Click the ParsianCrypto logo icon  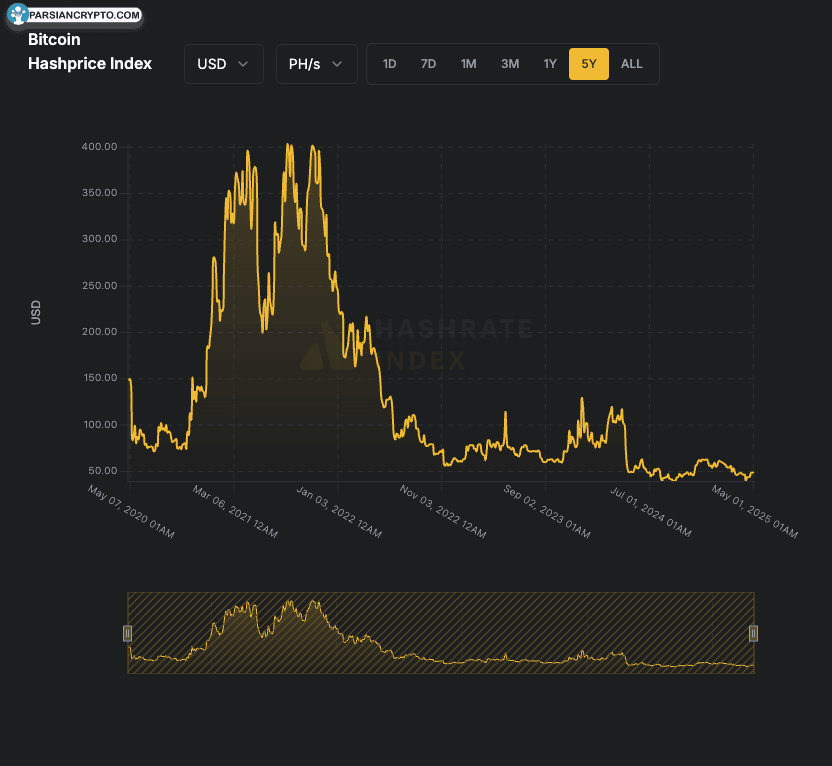click(19, 15)
